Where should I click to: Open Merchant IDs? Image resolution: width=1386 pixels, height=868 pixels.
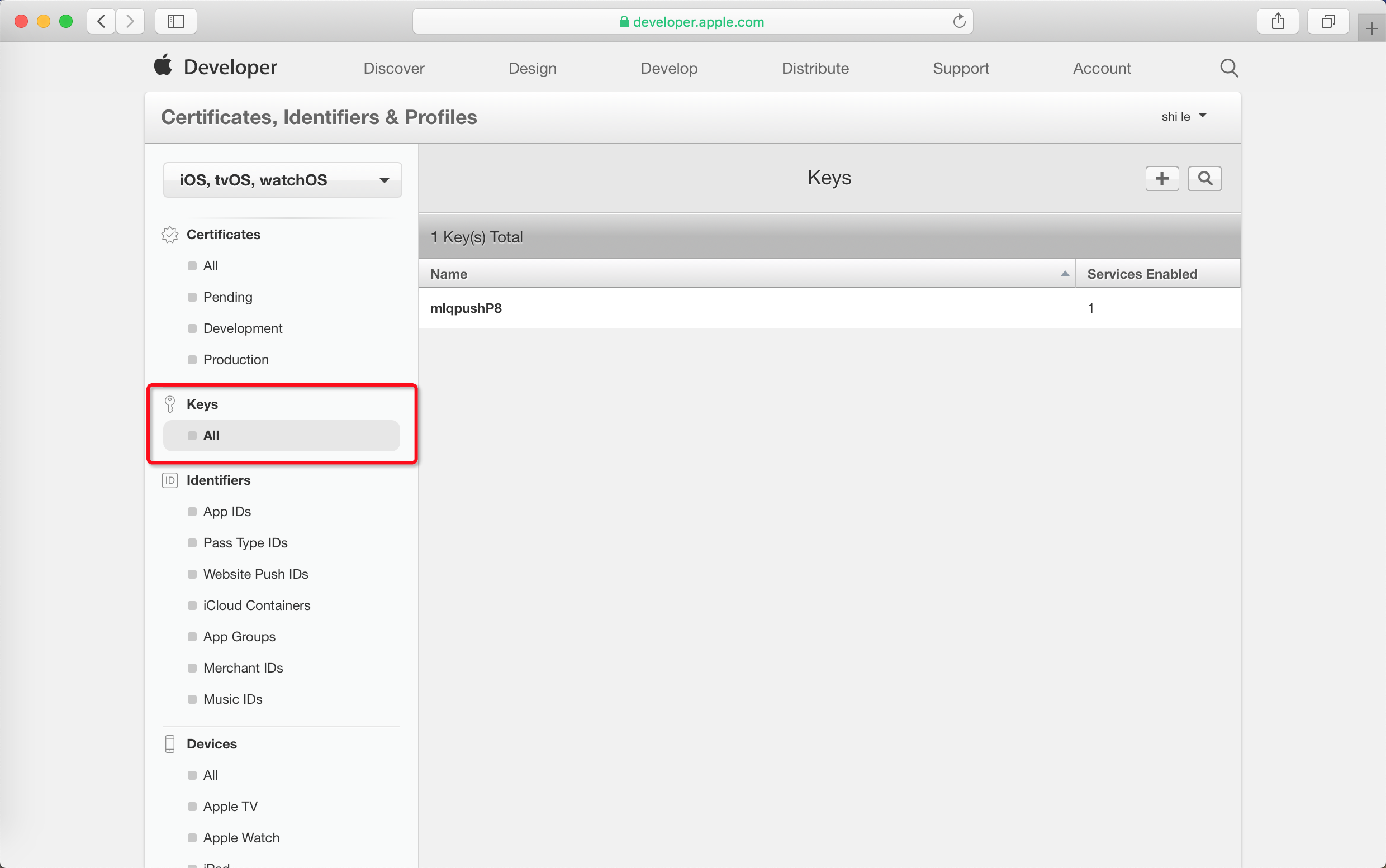pos(243,668)
